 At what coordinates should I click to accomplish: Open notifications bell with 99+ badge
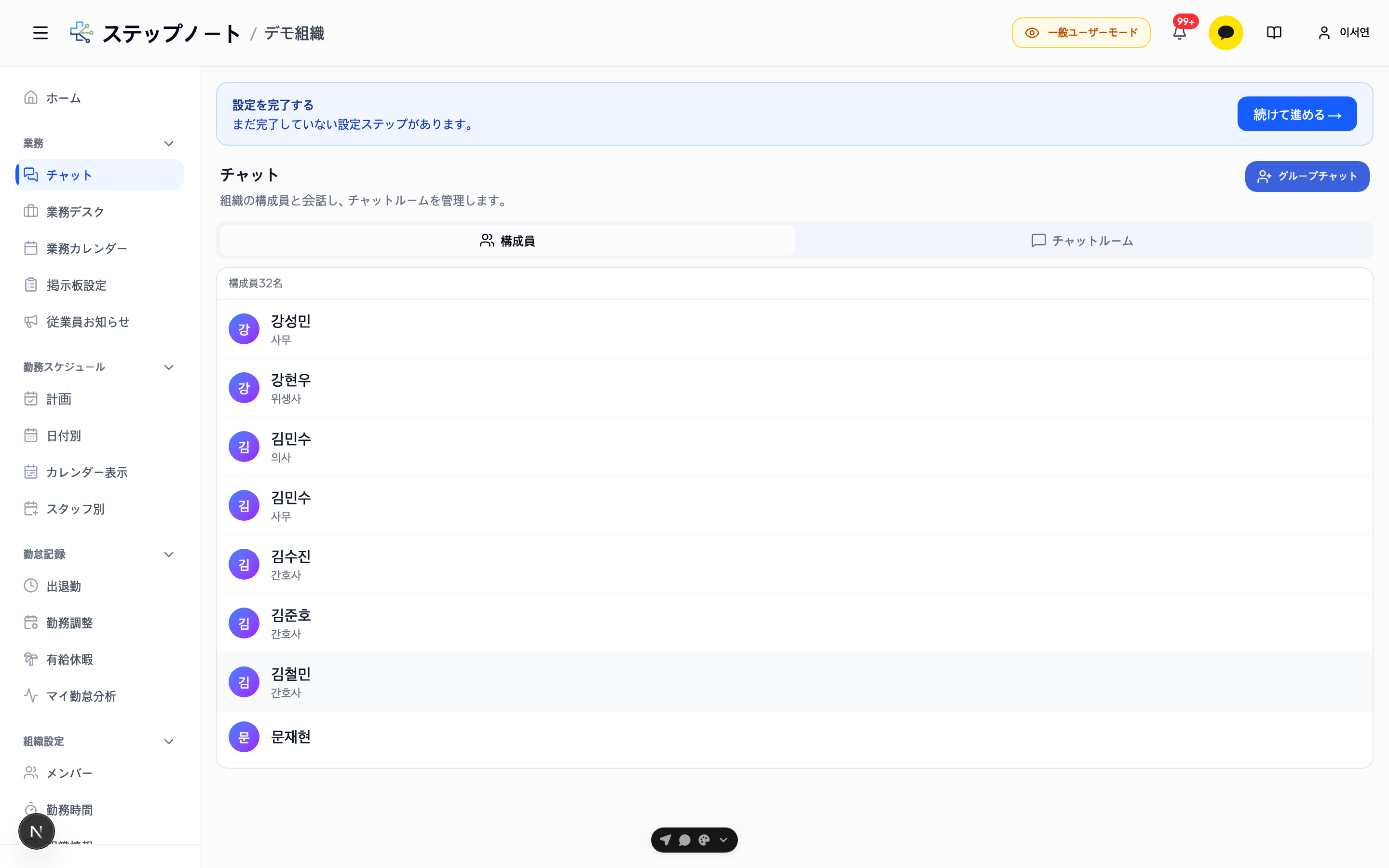pos(1180,33)
